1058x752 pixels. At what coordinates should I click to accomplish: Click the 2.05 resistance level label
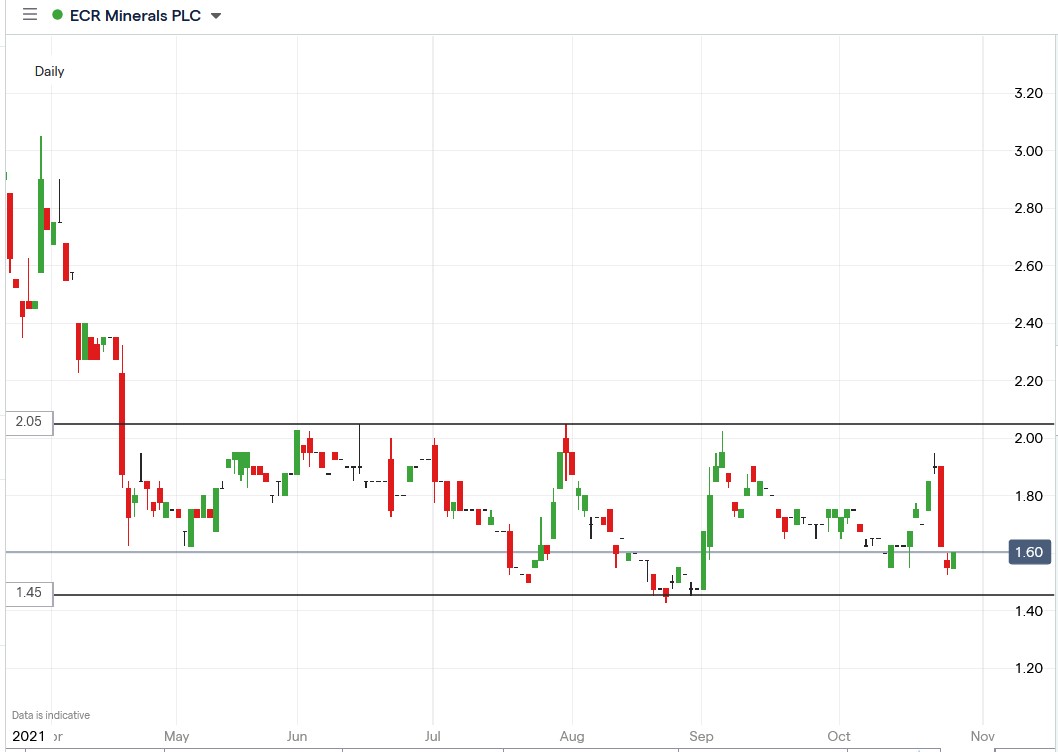30,422
